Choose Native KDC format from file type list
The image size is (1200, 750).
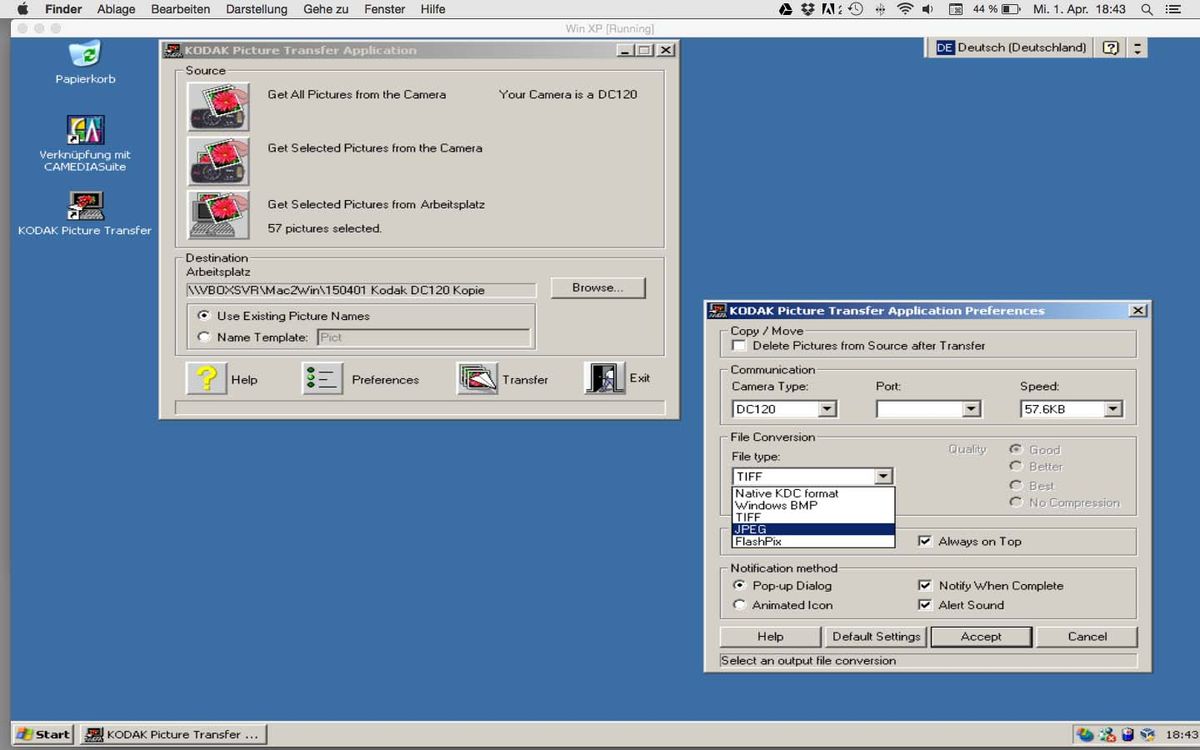click(814, 493)
